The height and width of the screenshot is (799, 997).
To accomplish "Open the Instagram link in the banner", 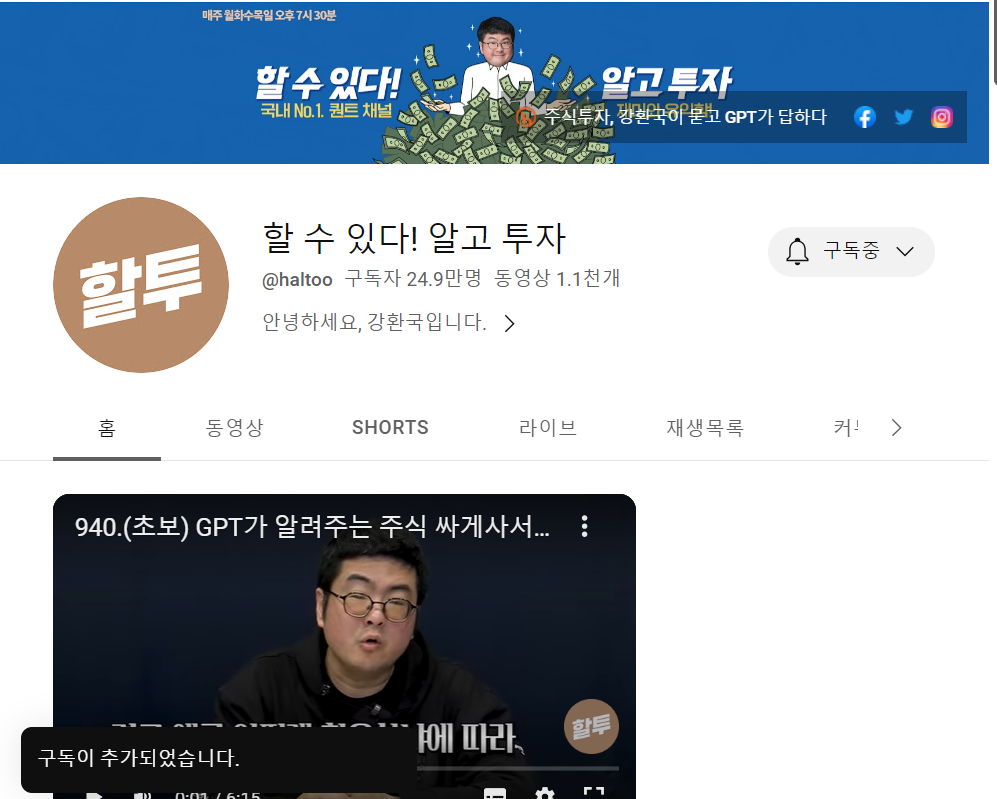I will point(942,117).
